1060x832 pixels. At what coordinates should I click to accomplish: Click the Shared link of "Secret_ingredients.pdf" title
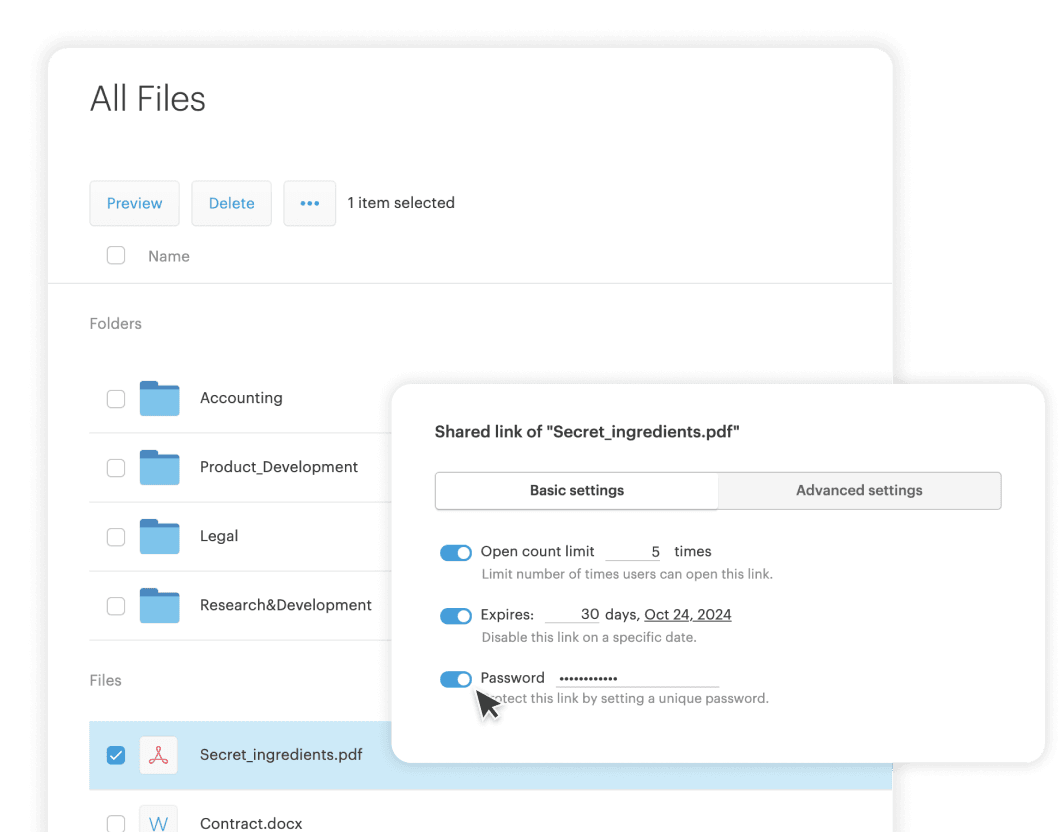pos(587,432)
